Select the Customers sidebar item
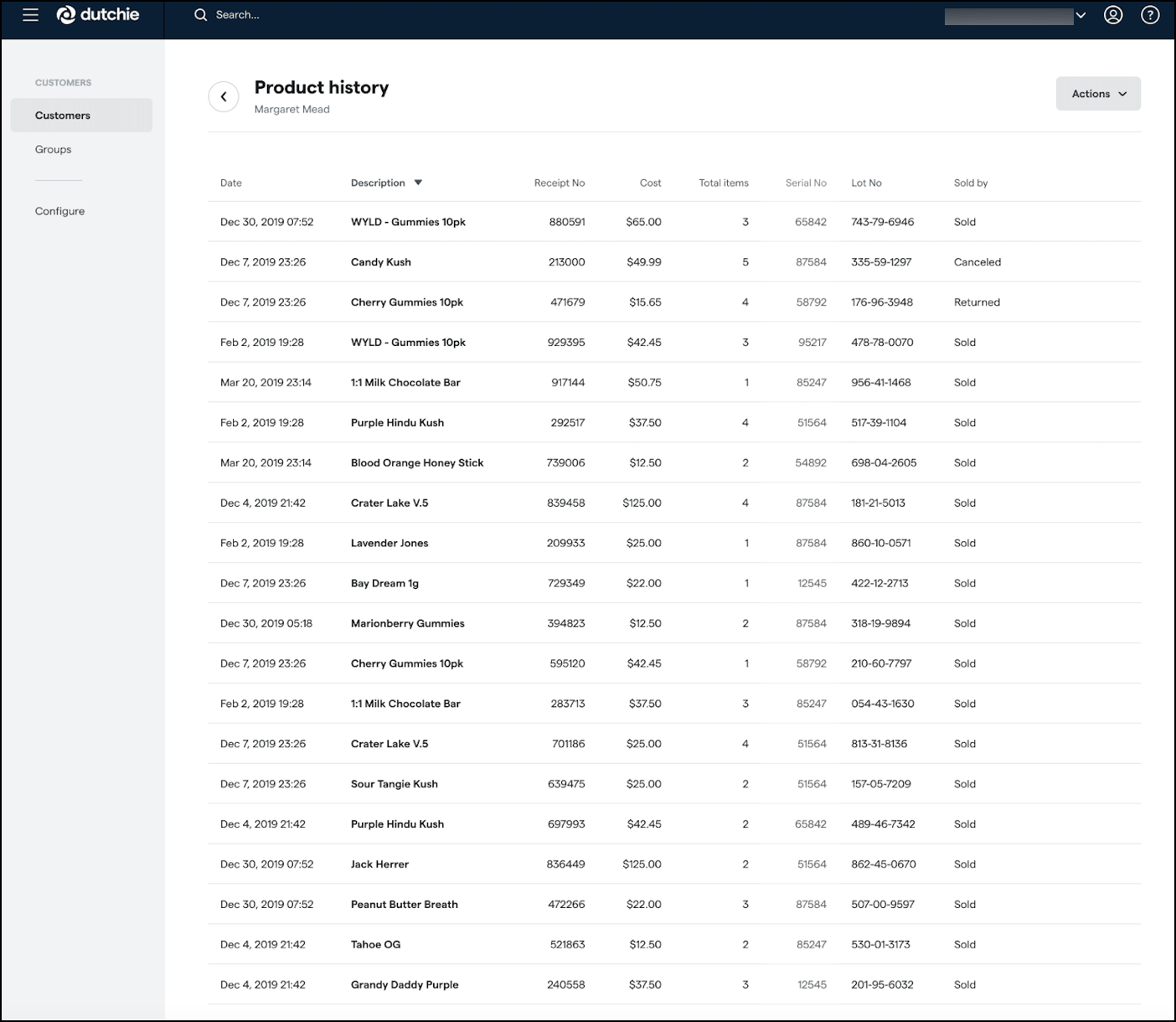 (x=63, y=115)
